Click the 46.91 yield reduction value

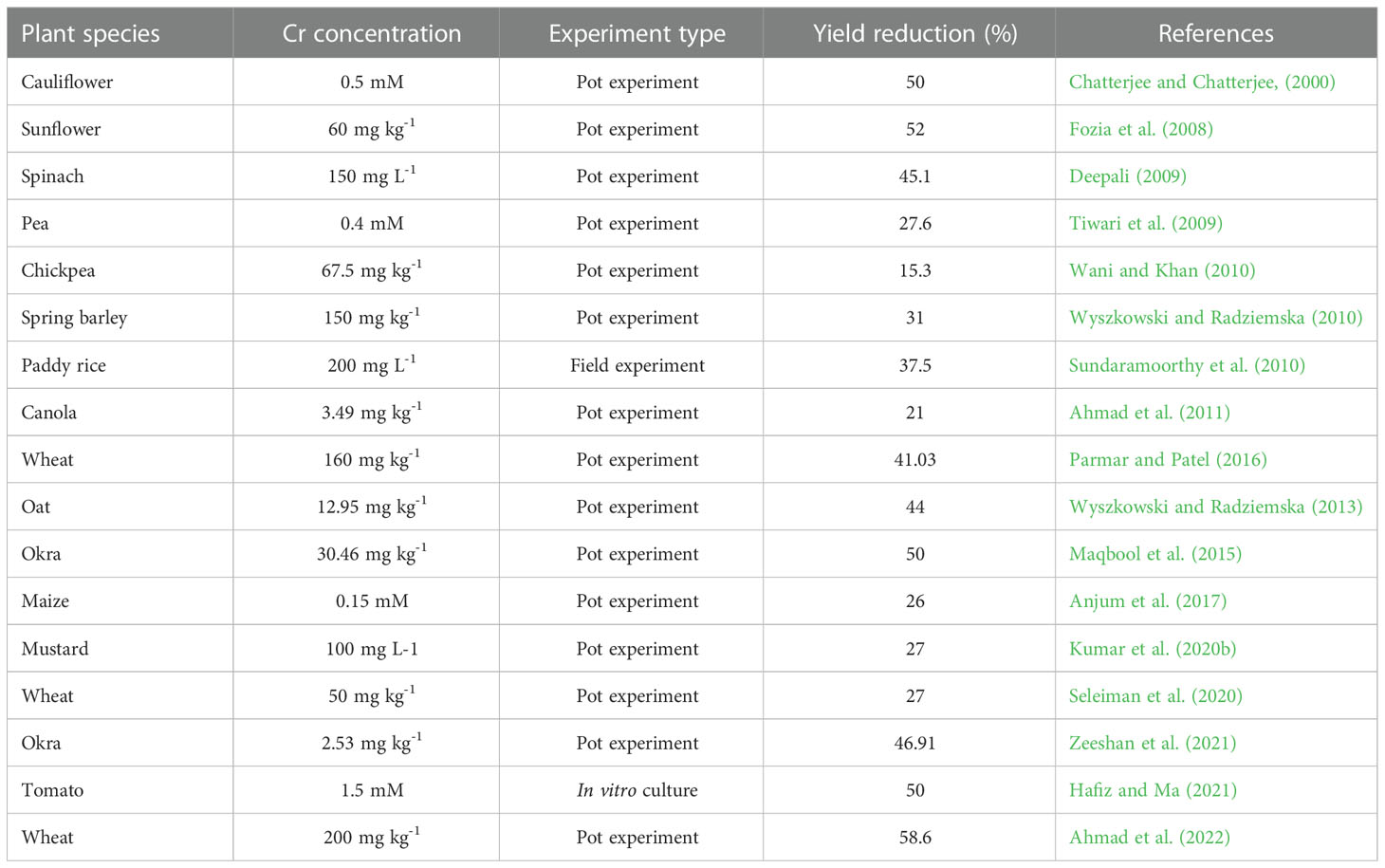(914, 743)
